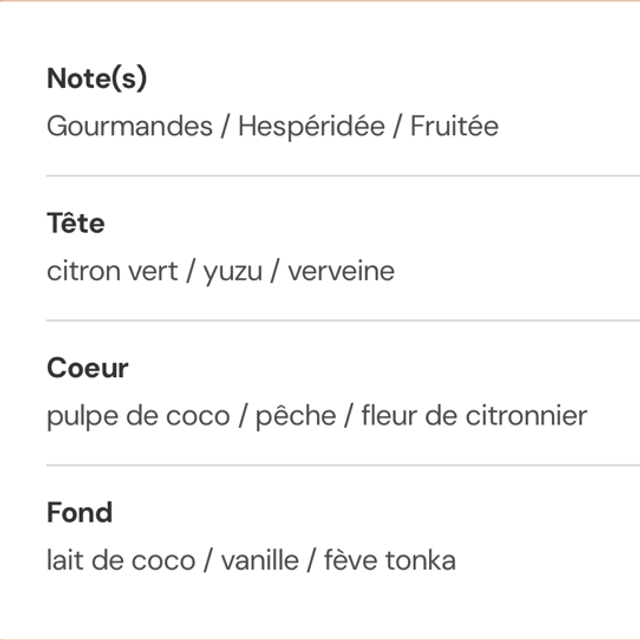Select the "vanille" ingredient

(260, 560)
